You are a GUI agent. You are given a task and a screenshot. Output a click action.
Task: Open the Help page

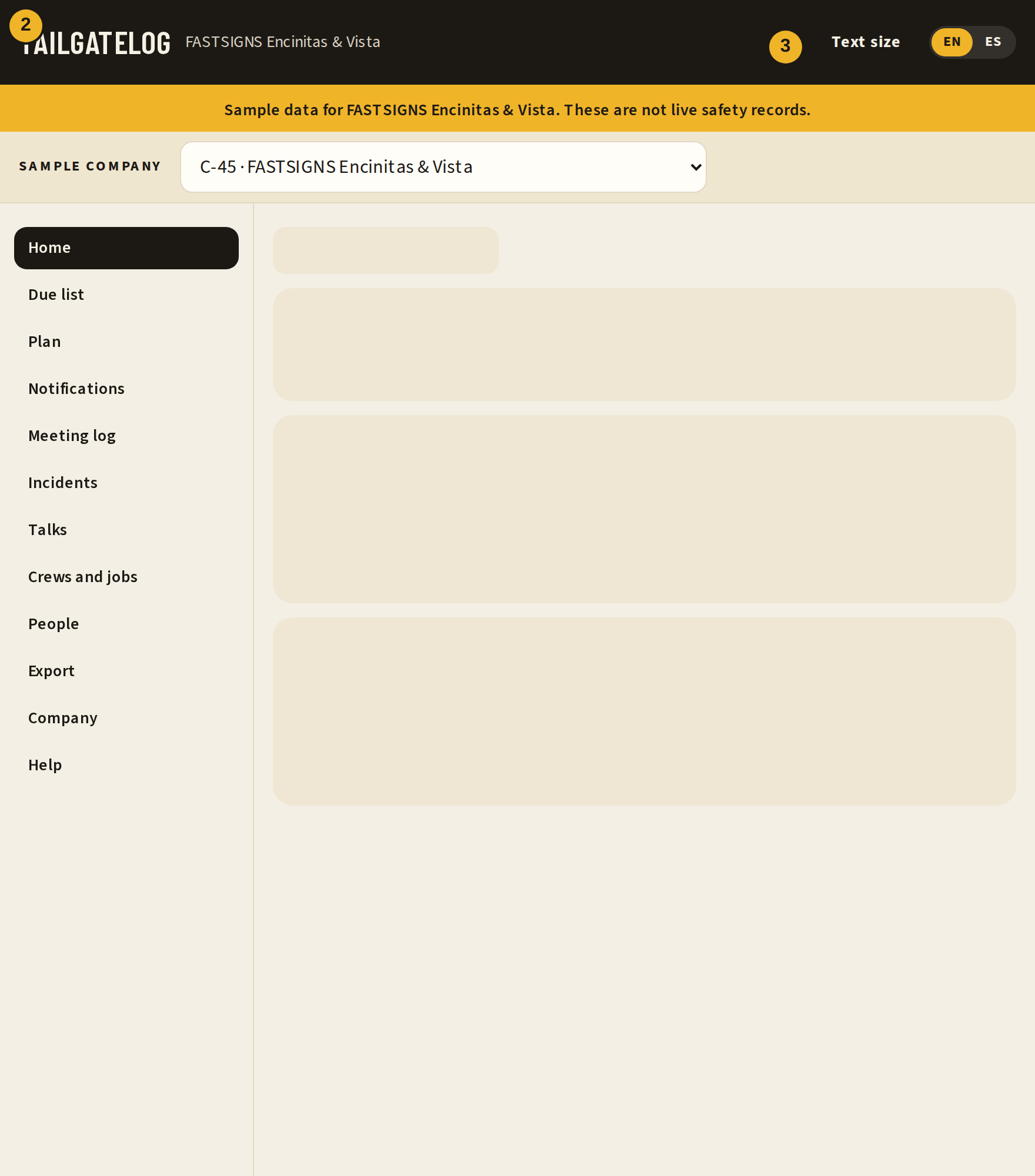click(x=126, y=766)
